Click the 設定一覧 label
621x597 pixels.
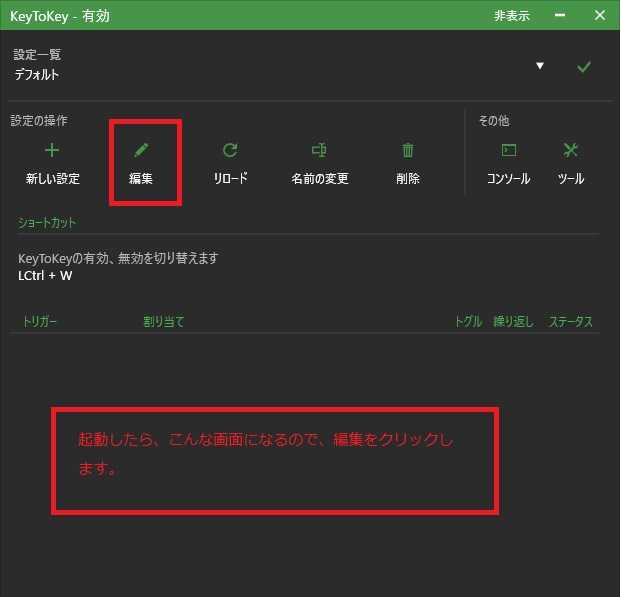click(x=37, y=55)
